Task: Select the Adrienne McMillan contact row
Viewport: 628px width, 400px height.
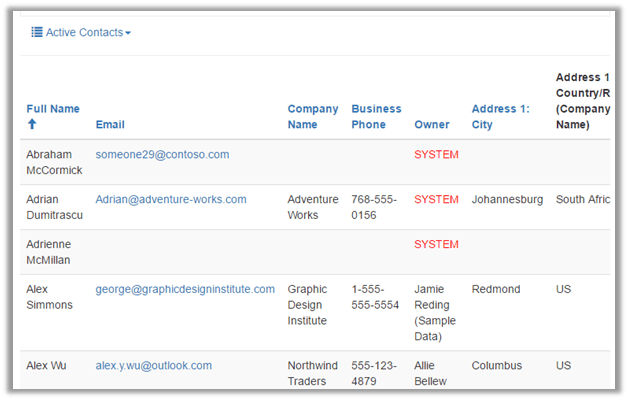Action: 54,252
